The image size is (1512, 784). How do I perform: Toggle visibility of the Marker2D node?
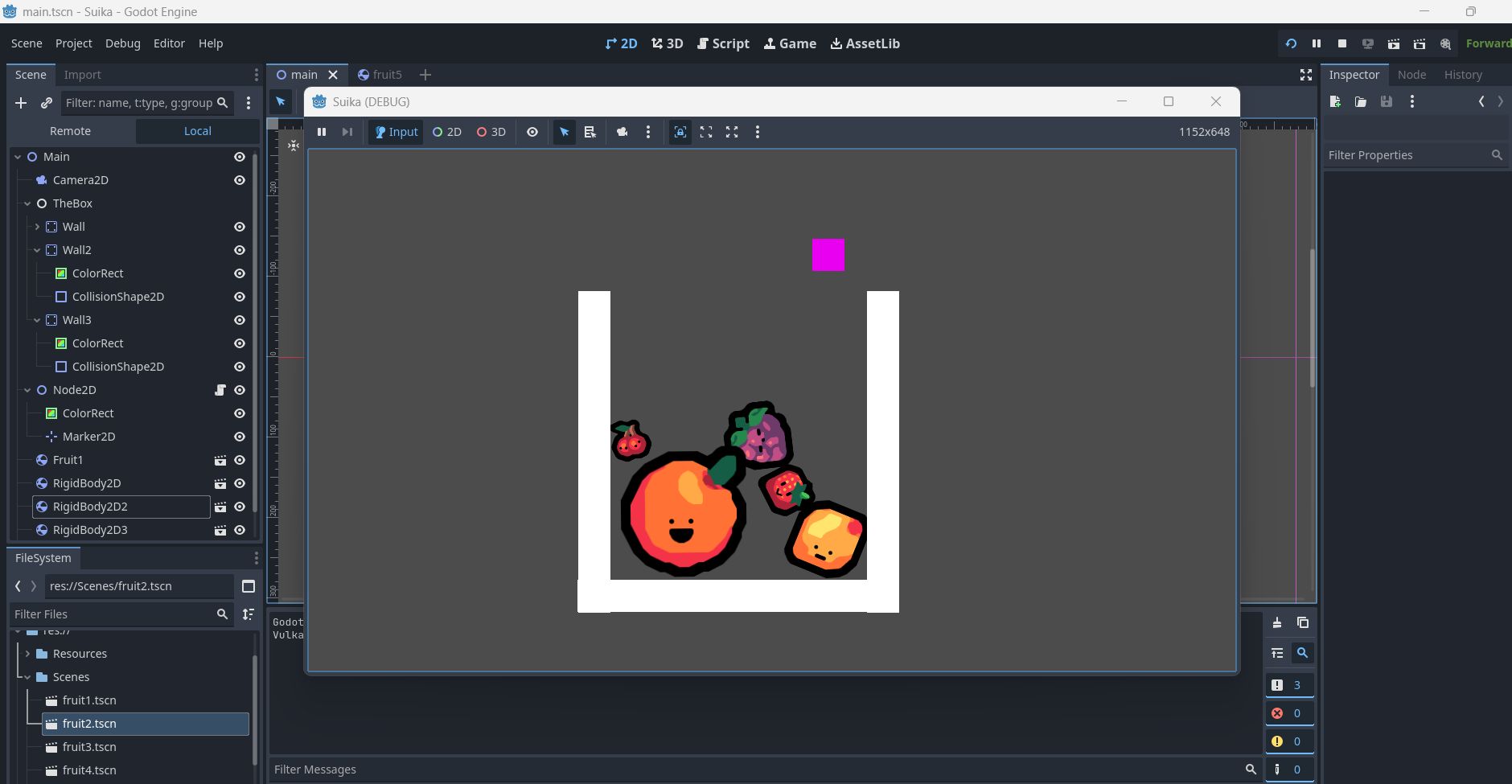tap(240, 437)
